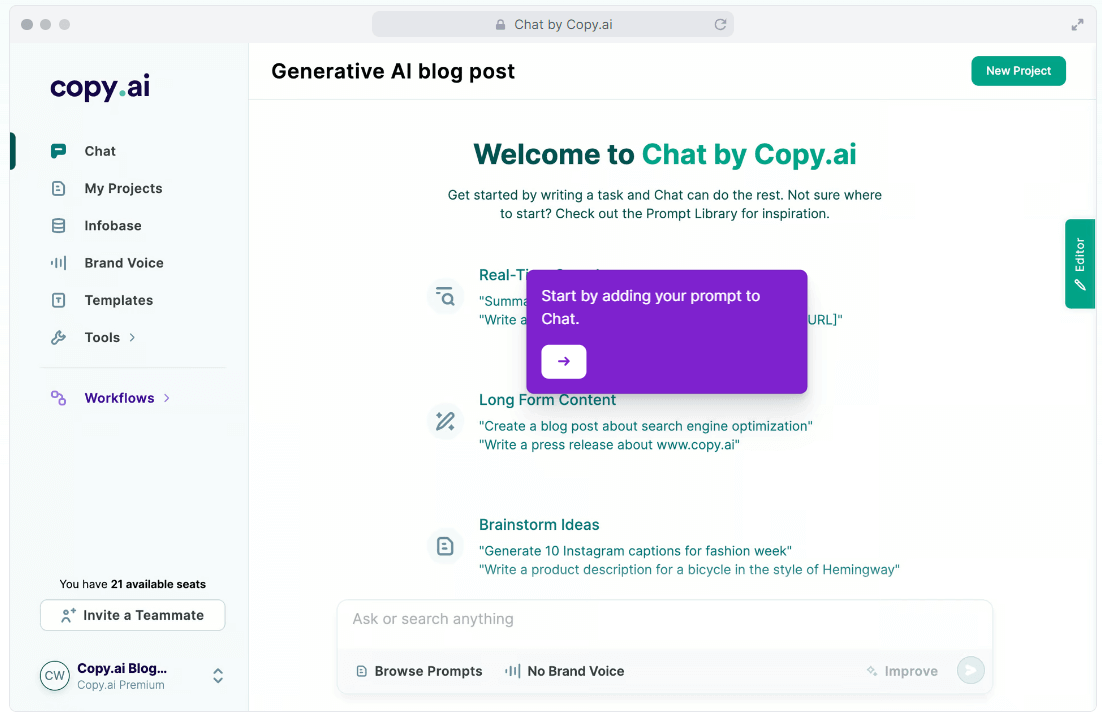Expand the Tools submenu chevron
The image size is (1102, 719).
132,338
